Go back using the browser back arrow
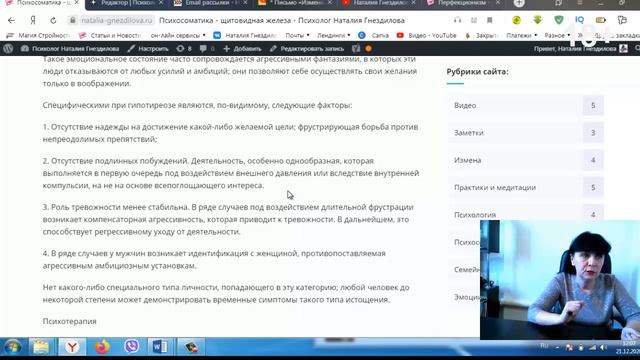The width and height of the screenshot is (640, 360). (11, 20)
